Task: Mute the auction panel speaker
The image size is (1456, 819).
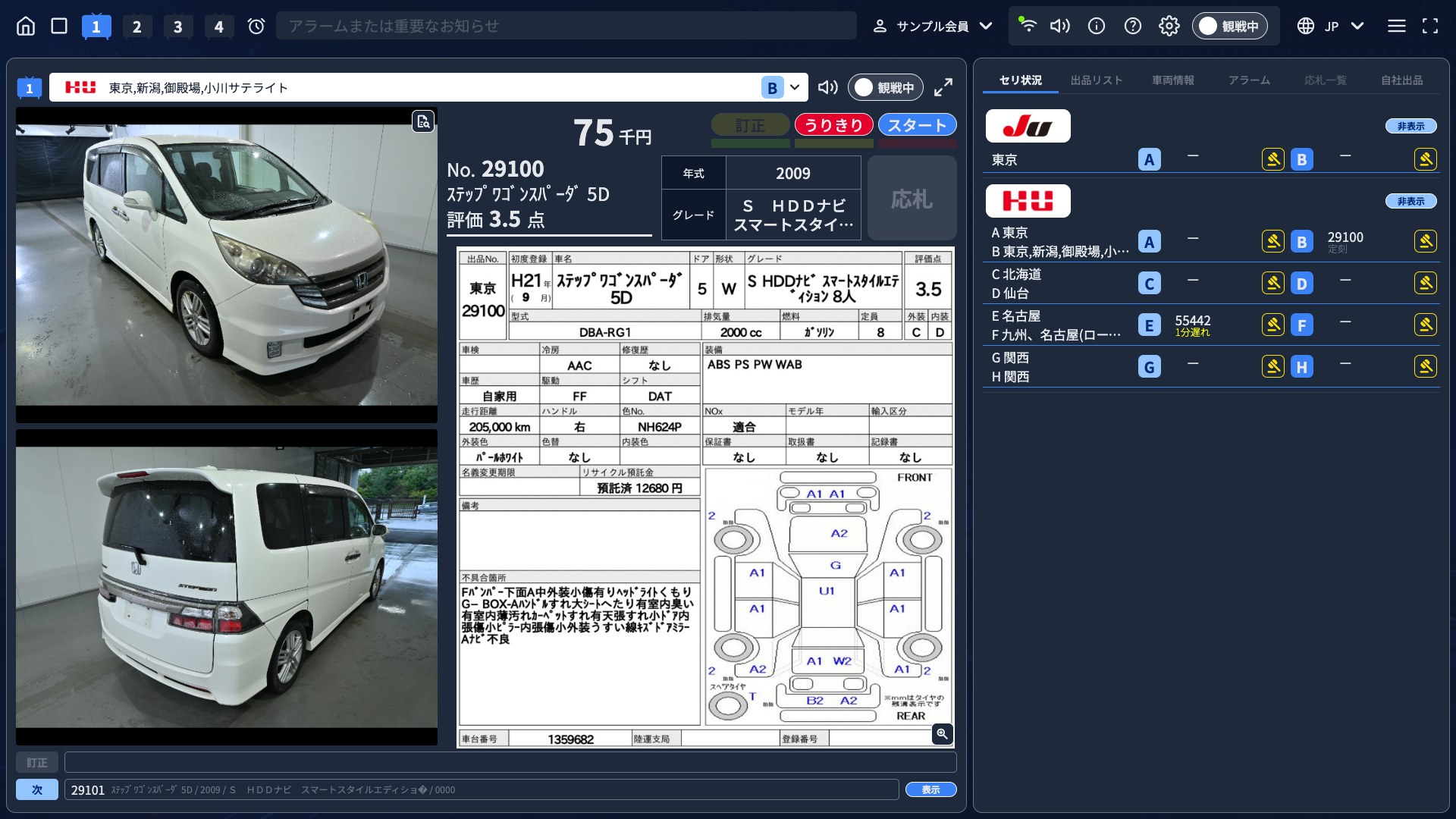Action: coord(827,87)
